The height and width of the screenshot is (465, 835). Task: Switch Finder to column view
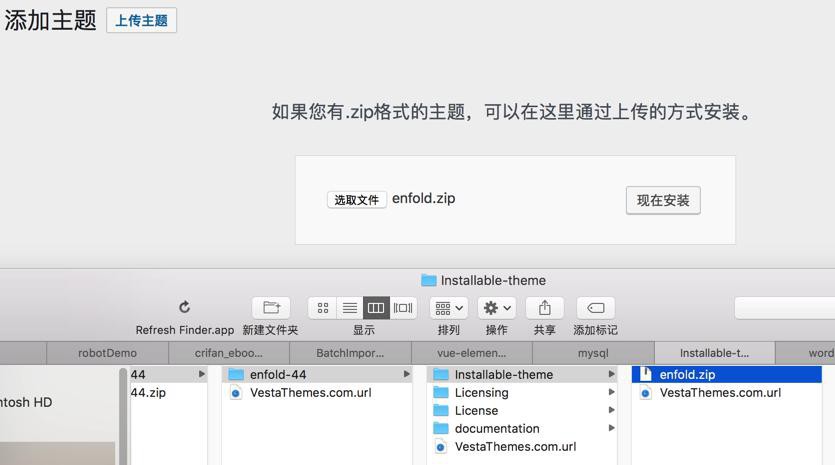pos(376,308)
